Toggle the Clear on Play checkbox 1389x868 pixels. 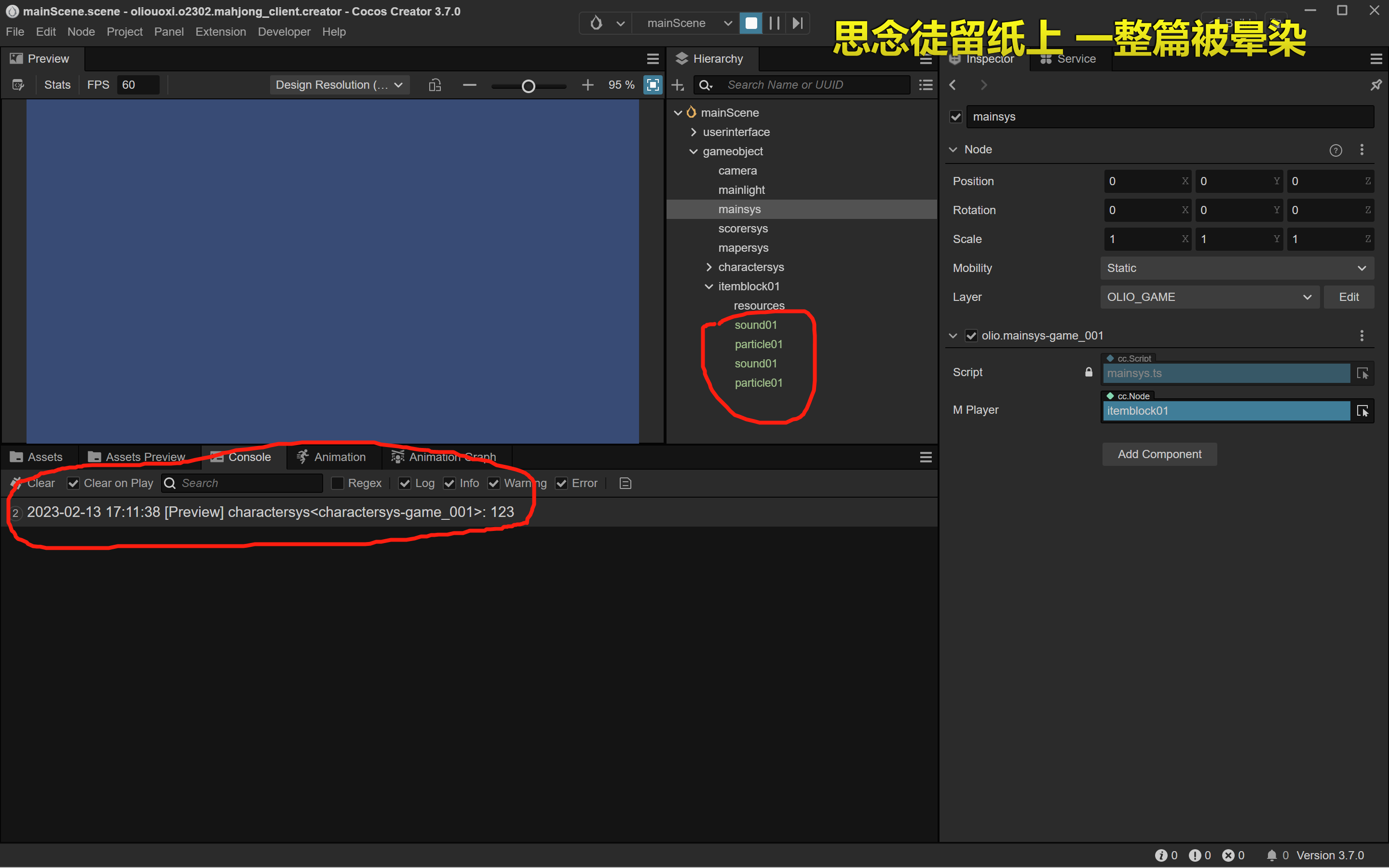(73, 483)
